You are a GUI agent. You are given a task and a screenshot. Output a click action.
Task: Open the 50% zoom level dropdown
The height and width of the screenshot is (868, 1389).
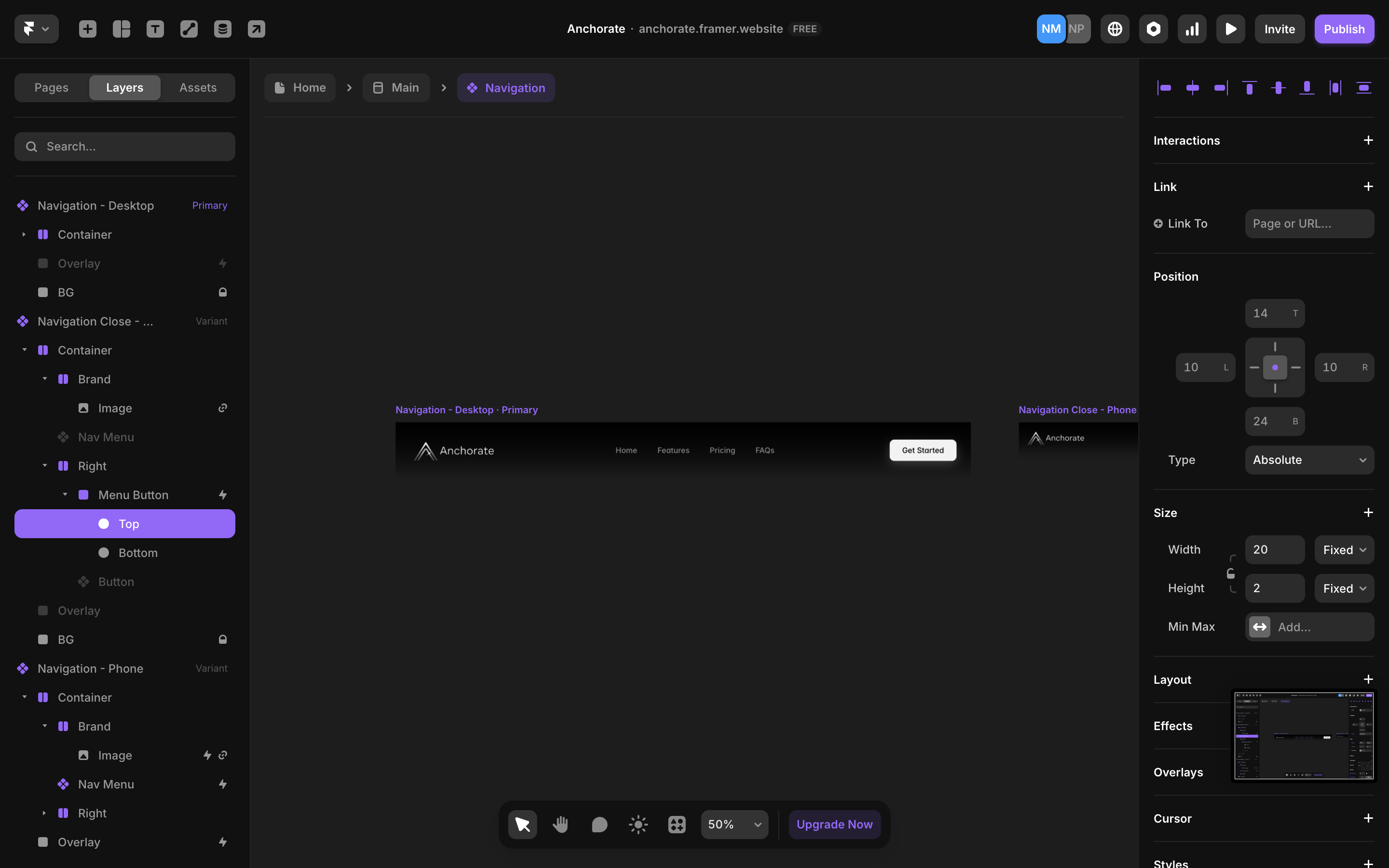click(x=734, y=825)
